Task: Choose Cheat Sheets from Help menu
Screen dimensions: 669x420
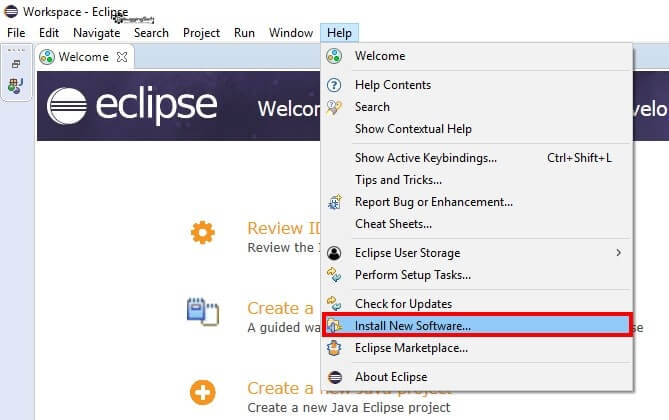Action: coord(477,224)
